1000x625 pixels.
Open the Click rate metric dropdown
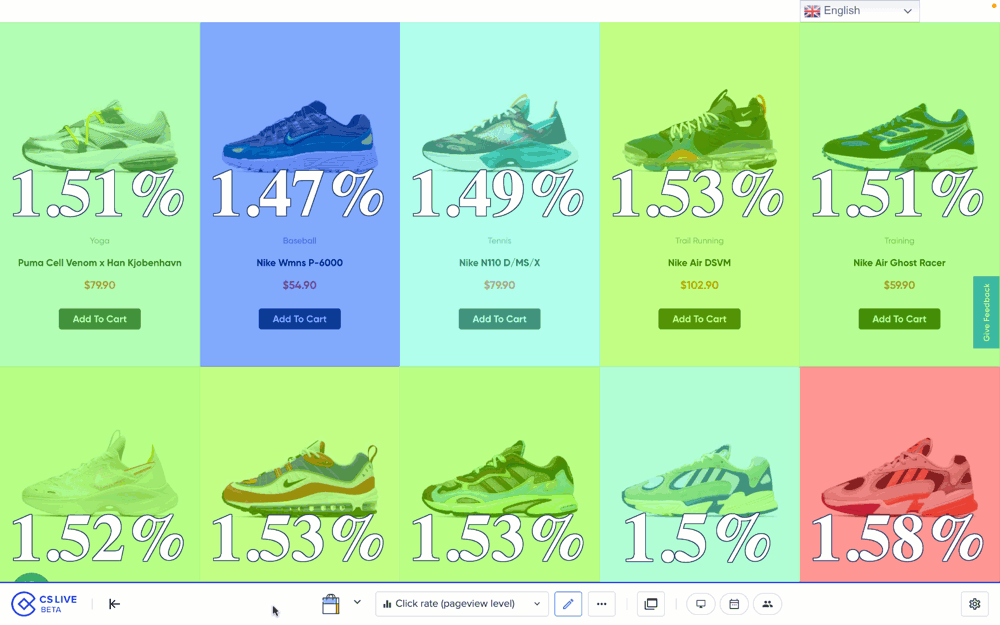coord(461,604)
